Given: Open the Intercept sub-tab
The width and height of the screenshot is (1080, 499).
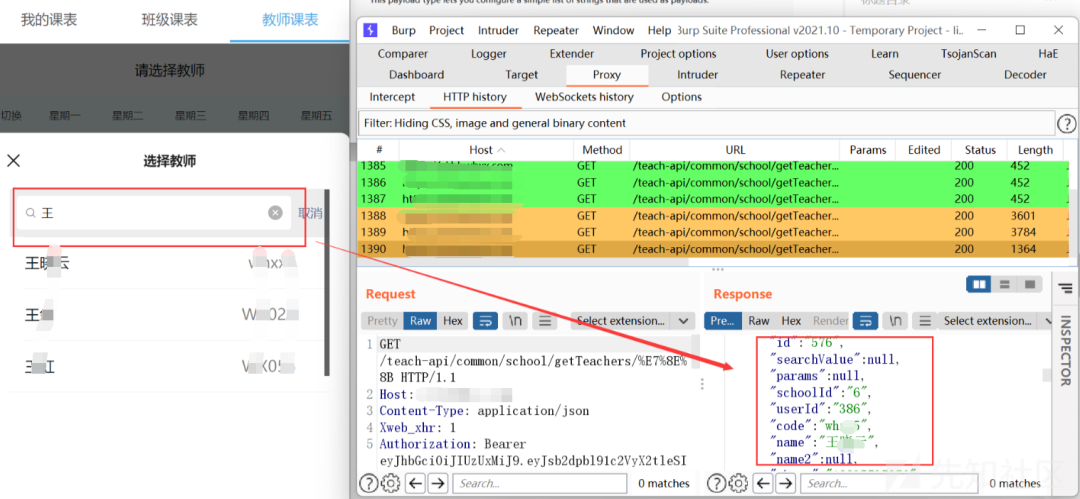Looking at the screenshot, I should click(x=392, y=96).
